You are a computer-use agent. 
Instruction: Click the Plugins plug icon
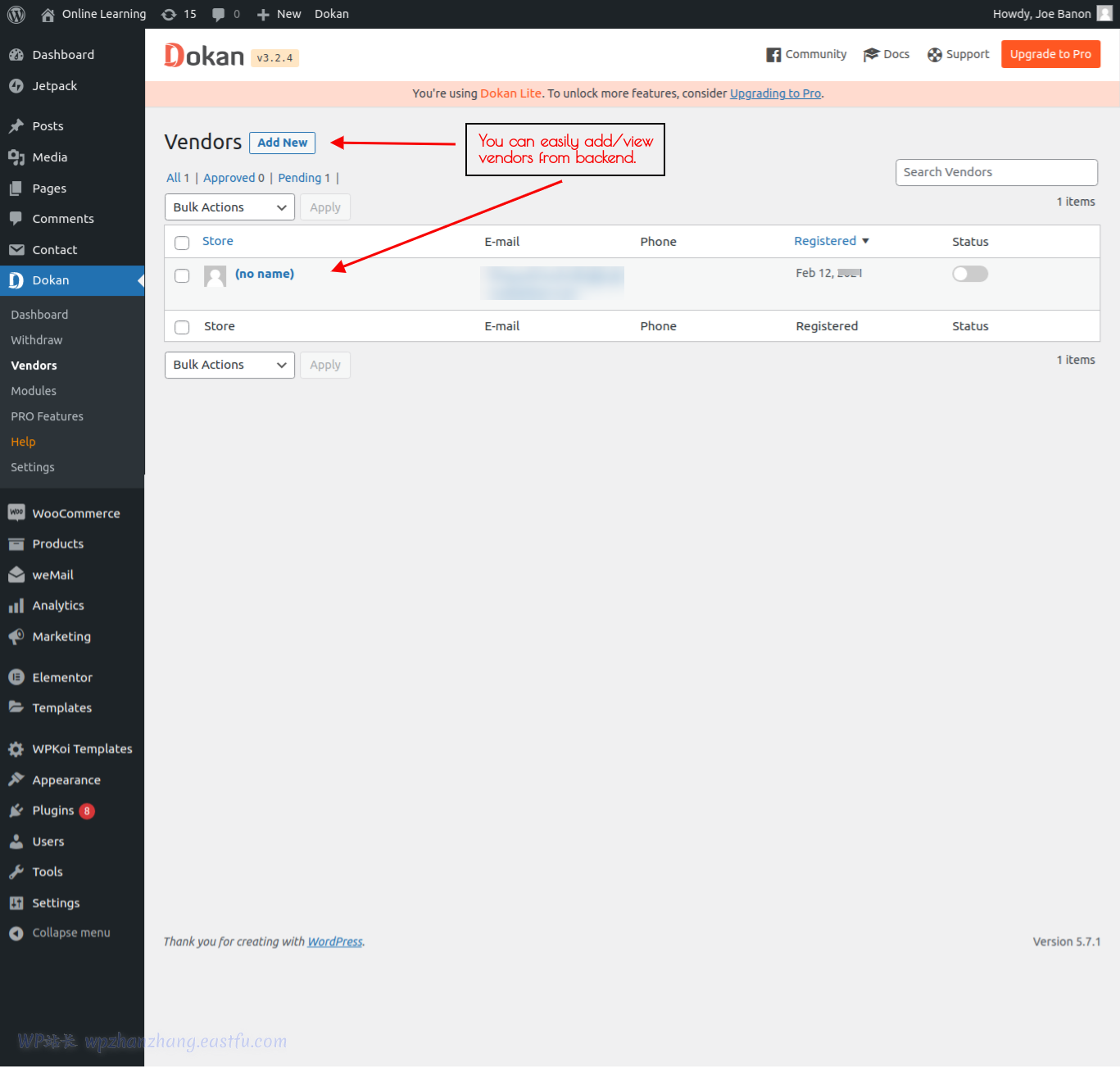pos(16,810)
